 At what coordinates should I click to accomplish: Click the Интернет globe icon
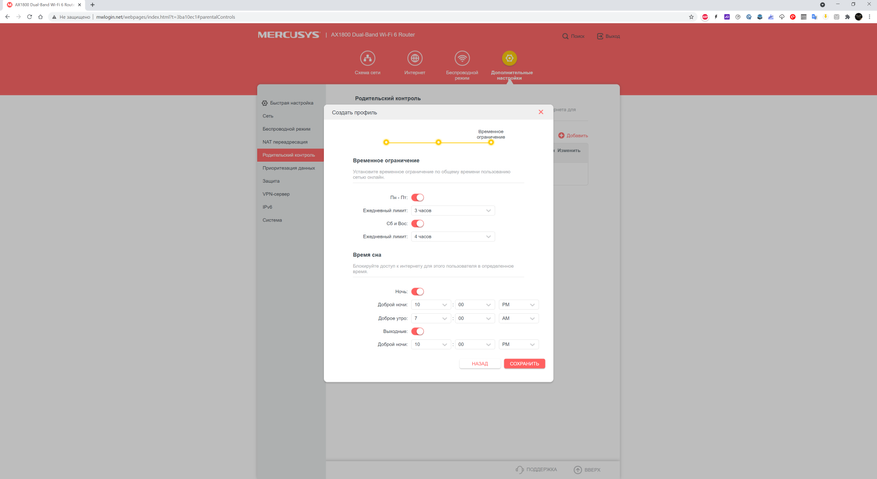[x=415, y=59]
